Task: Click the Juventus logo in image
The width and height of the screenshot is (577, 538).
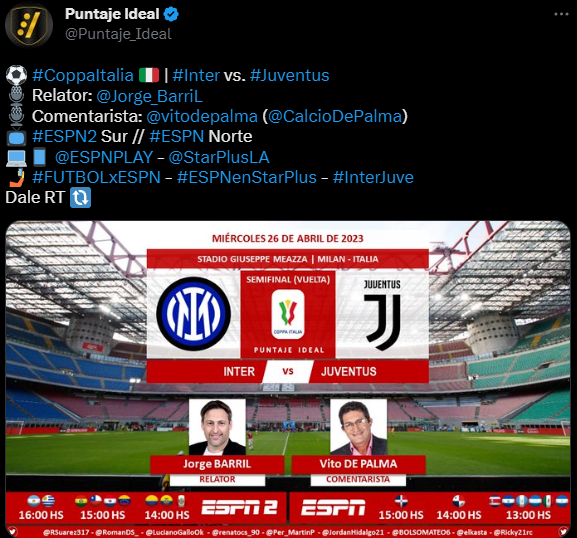Action: 382,315
